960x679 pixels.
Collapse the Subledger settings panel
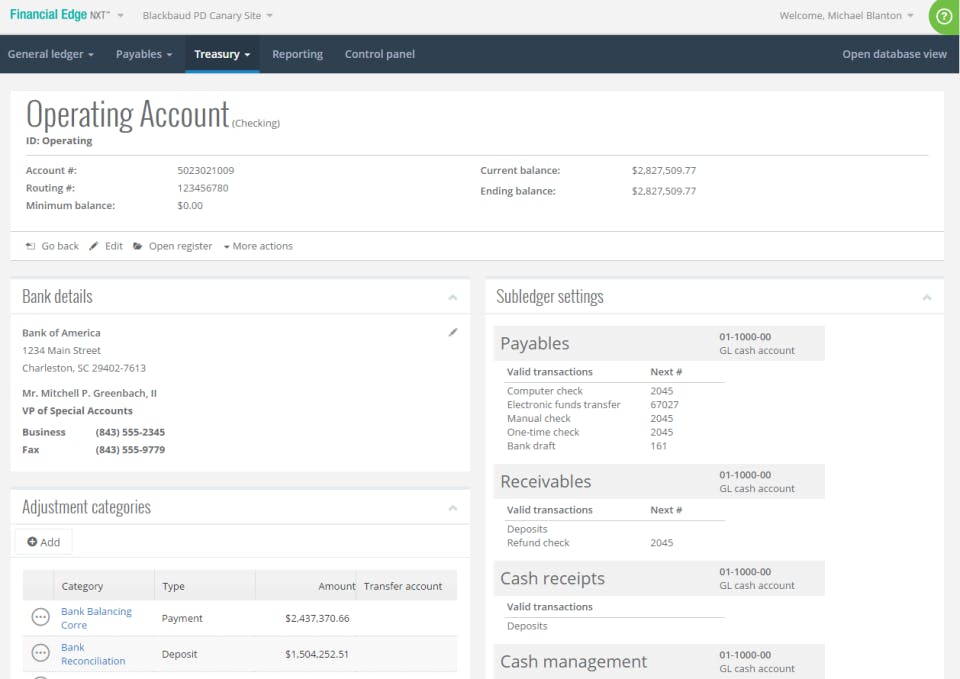coord(927,298)
